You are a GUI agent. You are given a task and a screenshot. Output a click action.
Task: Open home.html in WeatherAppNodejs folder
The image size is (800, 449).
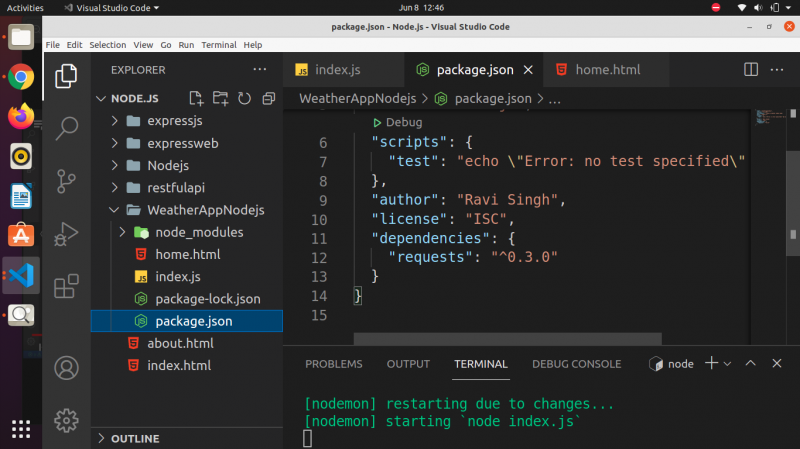188,254
